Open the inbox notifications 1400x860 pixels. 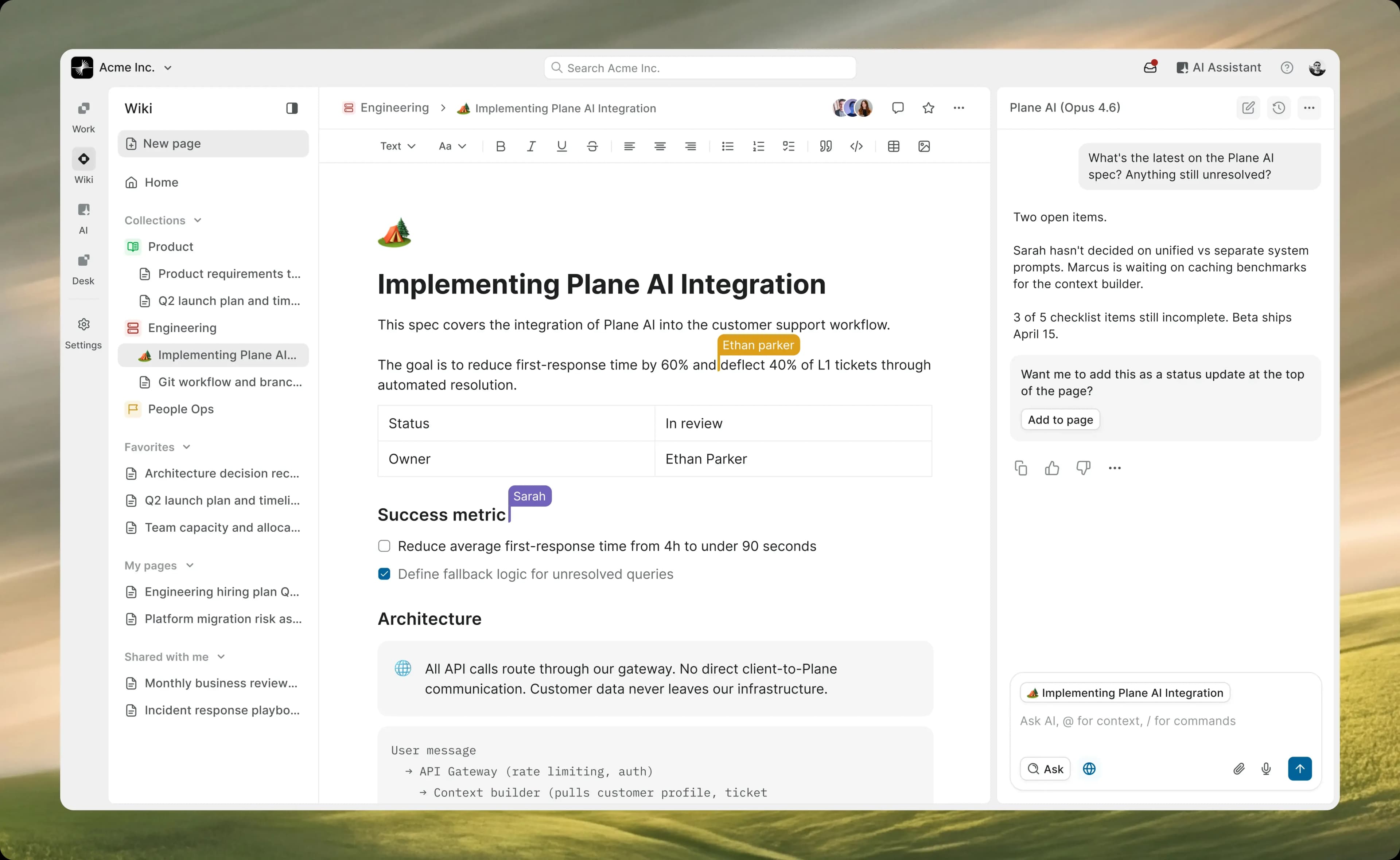pos(1150,67)
